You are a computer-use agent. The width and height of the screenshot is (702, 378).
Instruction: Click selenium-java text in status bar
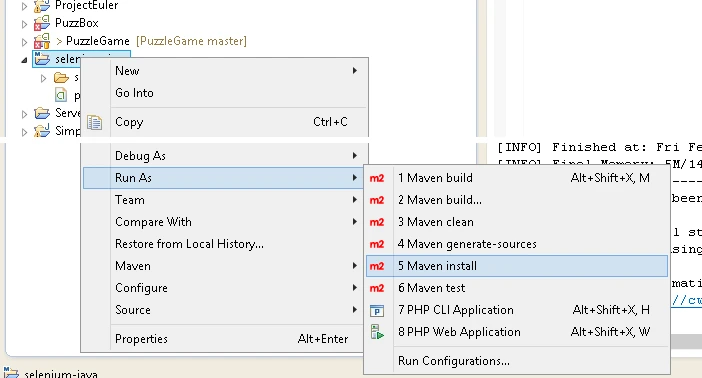(x=61, y=374)
